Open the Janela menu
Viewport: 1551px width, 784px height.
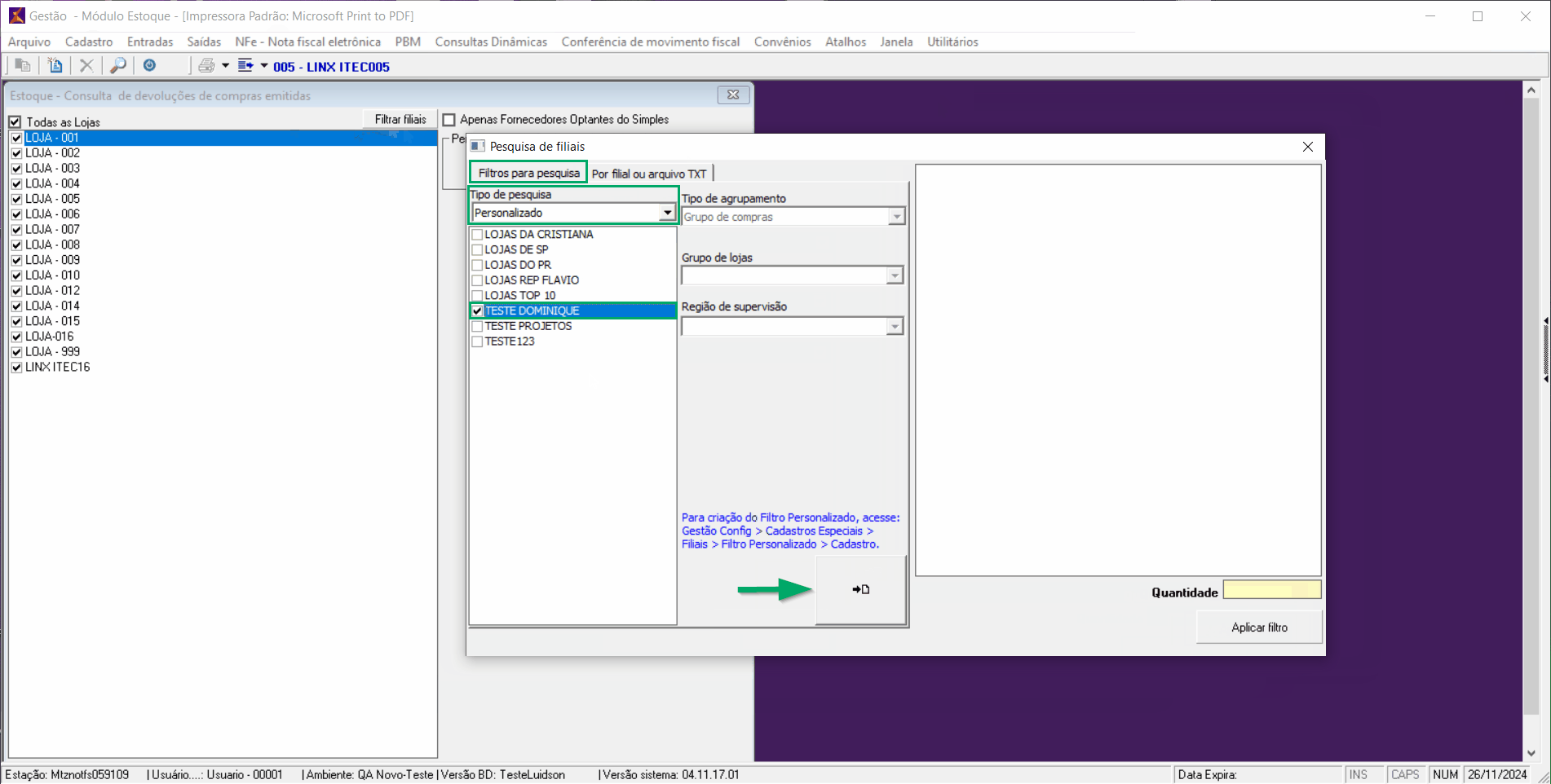pos(896,42)
